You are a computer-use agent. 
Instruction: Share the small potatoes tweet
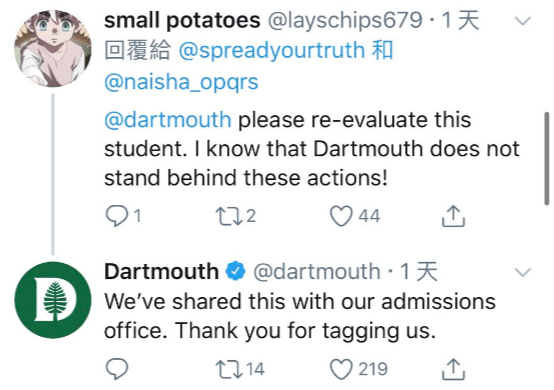pos(453,216)
